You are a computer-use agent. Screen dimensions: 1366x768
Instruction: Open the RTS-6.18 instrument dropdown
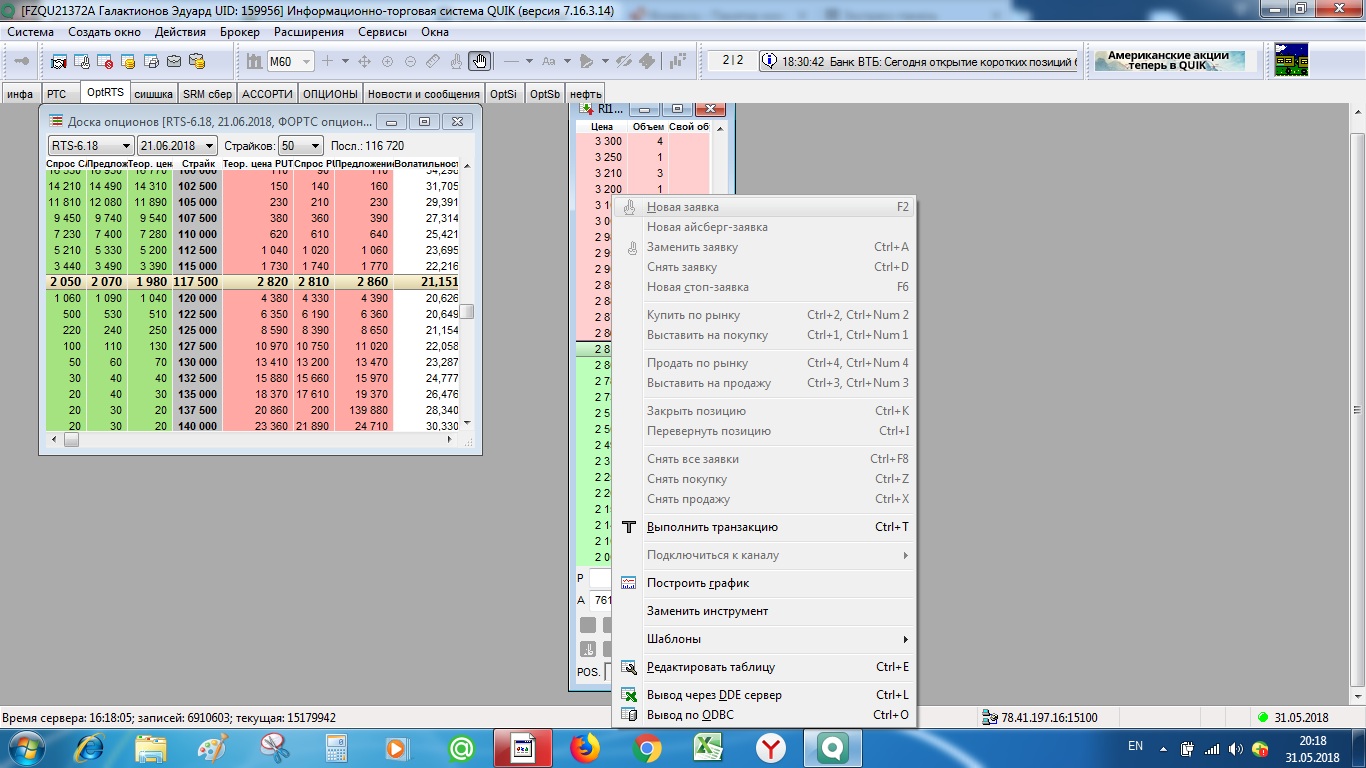[x=91, y=146]
